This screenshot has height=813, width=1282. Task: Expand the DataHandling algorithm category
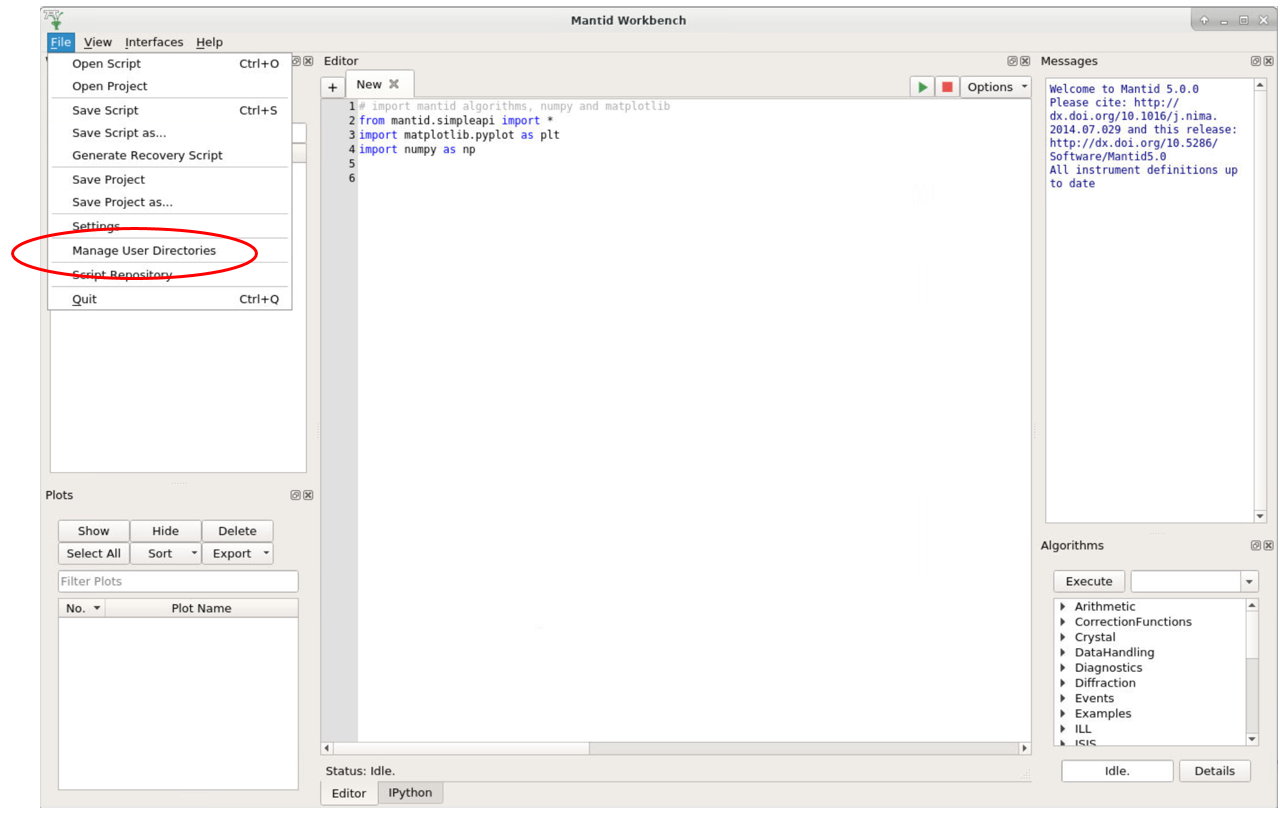1063,652
